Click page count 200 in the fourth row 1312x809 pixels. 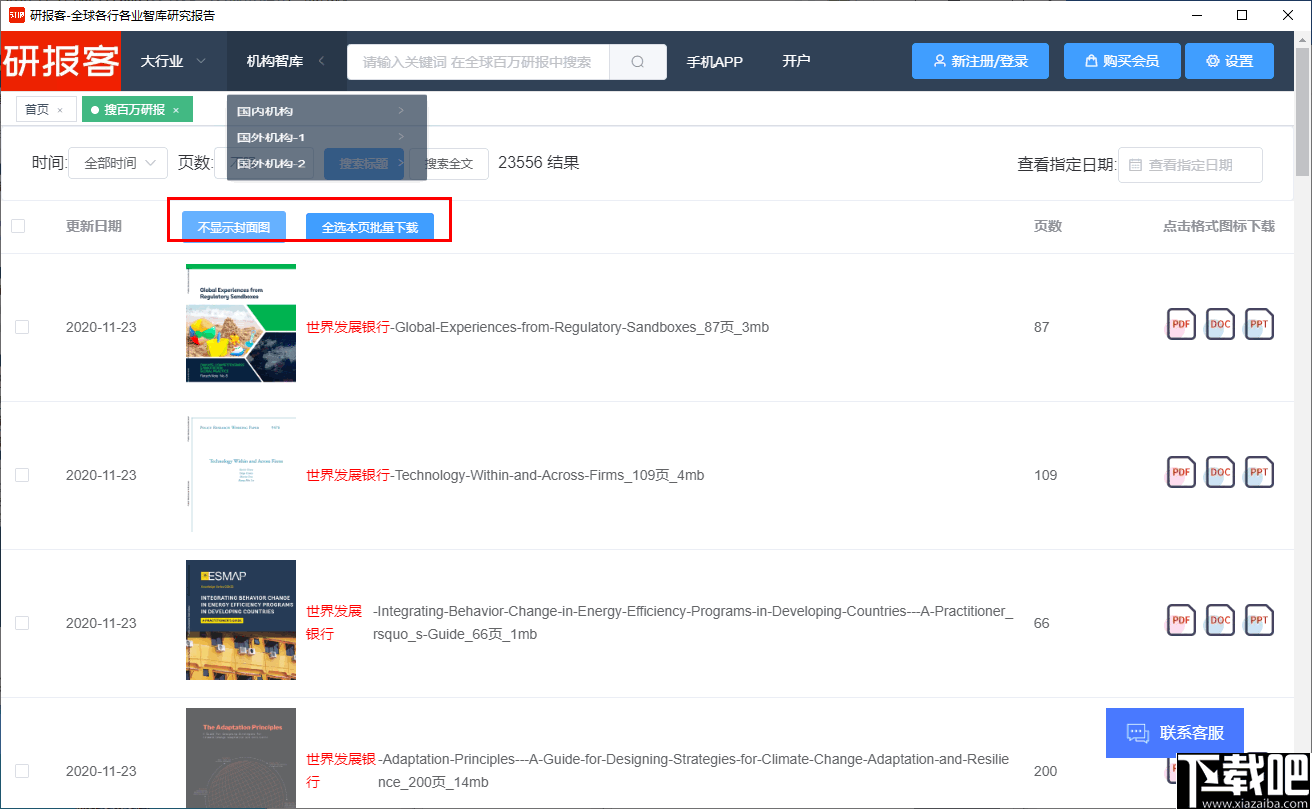pyautogui.click(x=1046, y=771)
